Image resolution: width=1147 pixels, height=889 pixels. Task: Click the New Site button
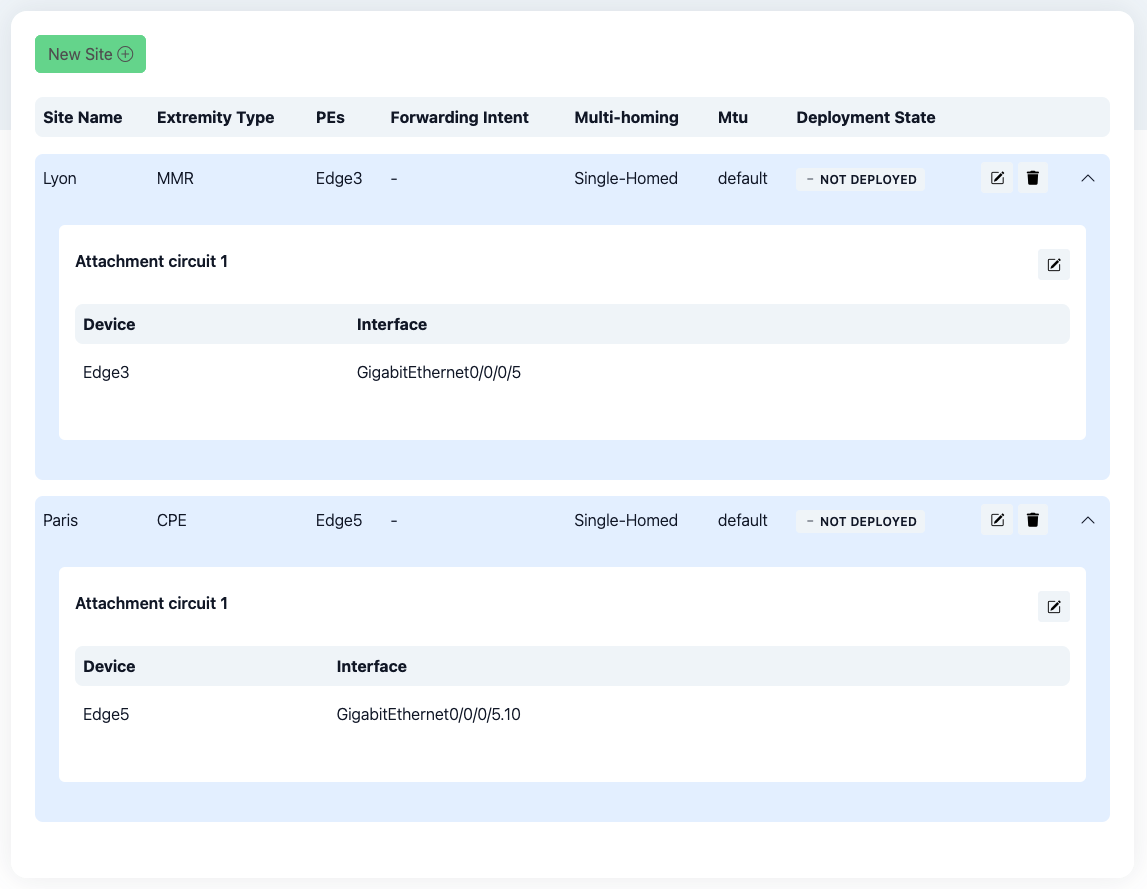point(90,54)
